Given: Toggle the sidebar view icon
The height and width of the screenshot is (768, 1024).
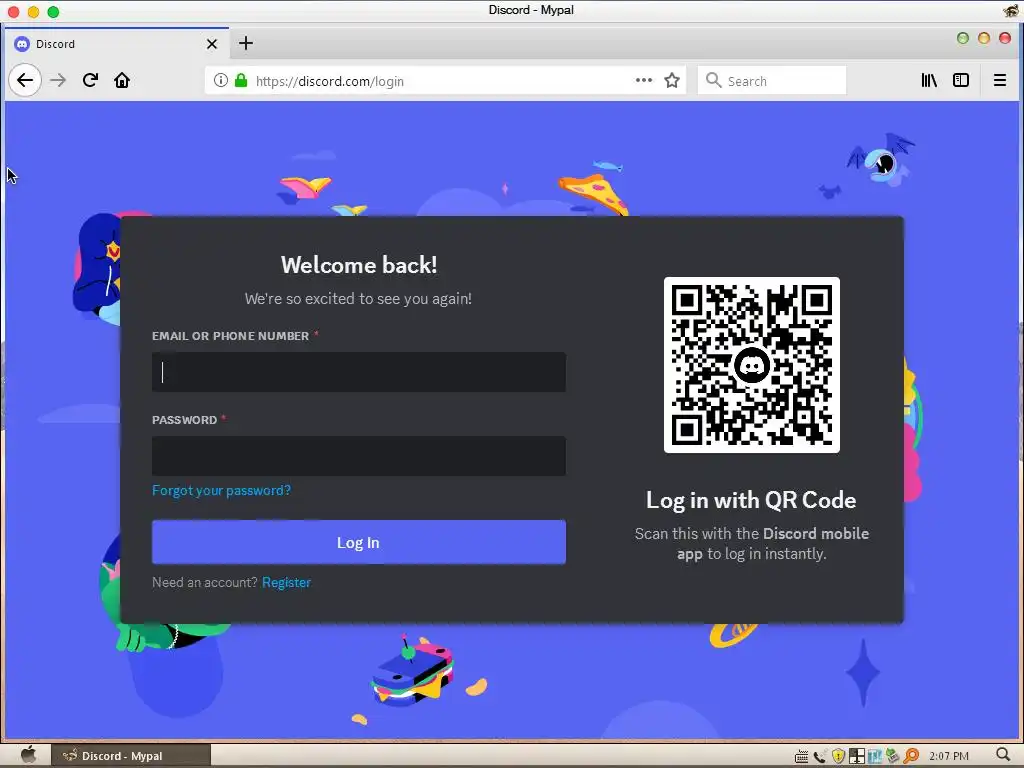Looking at the screenshot, I should click(961, 80).
